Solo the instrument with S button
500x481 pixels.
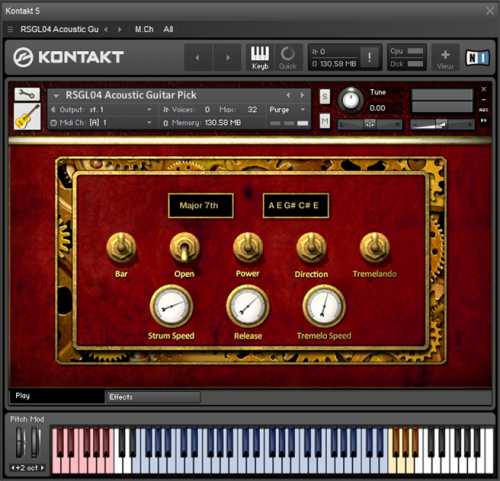(x=325, y=97)
